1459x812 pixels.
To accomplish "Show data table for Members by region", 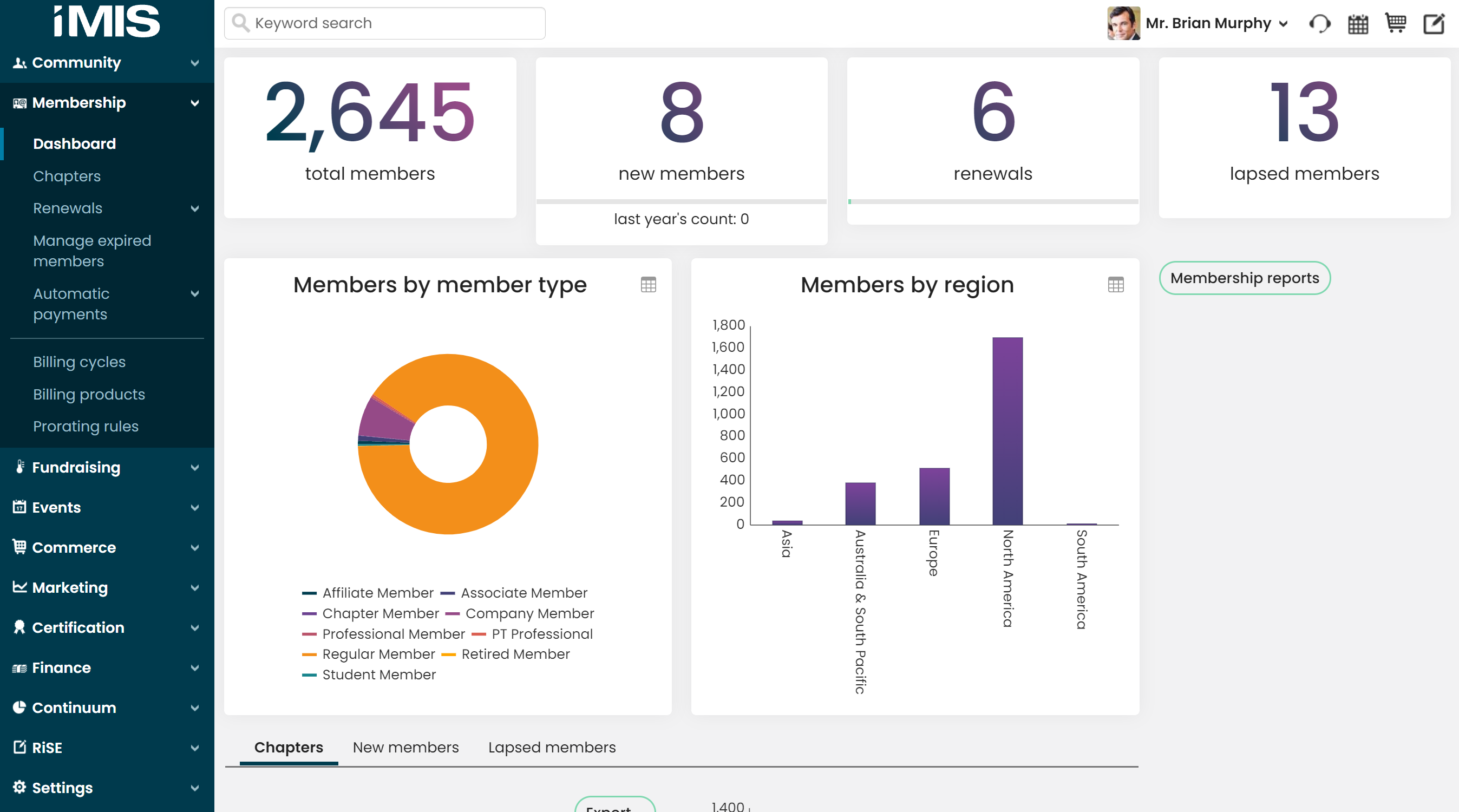I will coord(1115,284).
